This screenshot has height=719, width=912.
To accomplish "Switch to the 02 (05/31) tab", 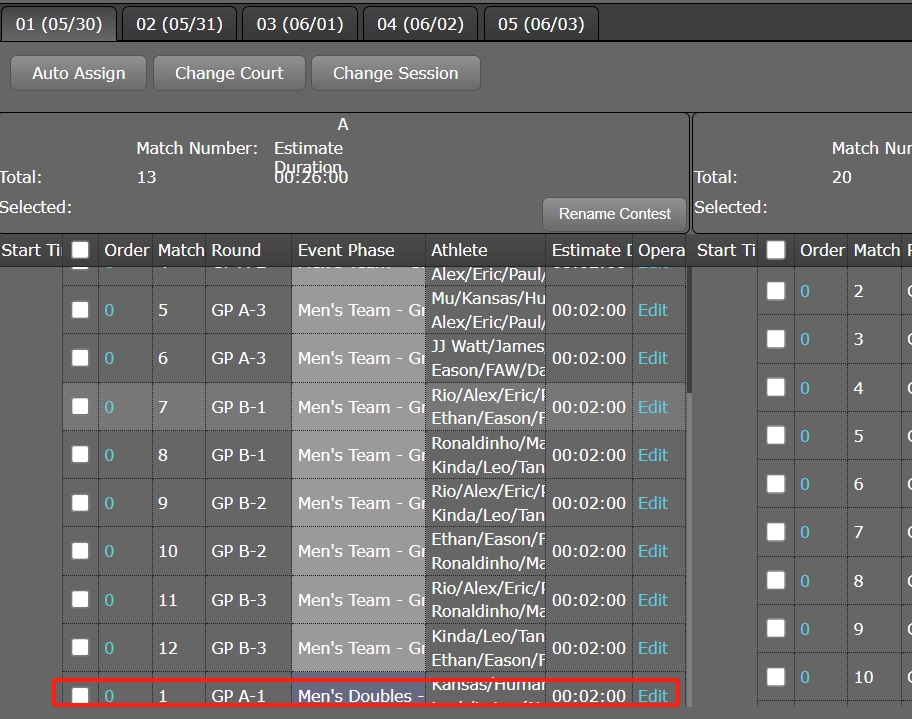I will (179, 24).
